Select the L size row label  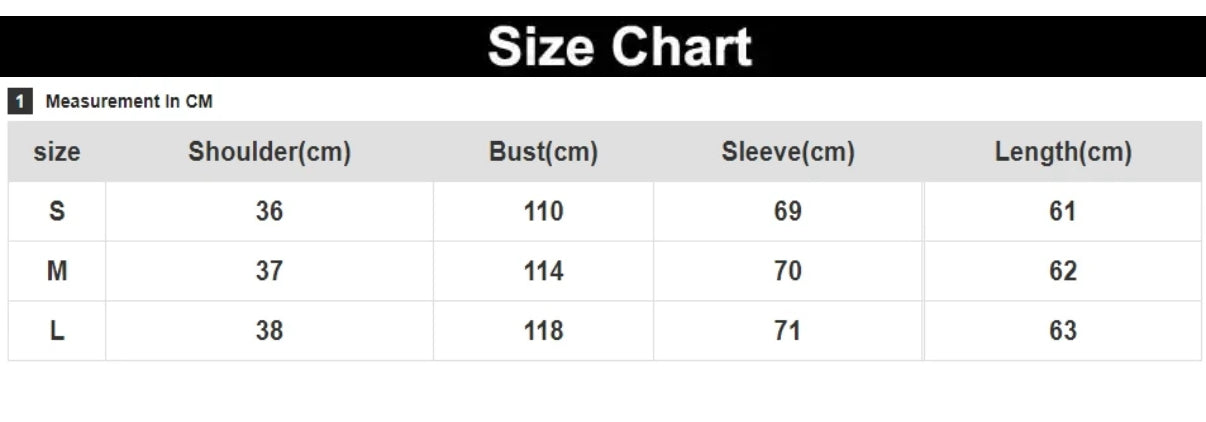point(57,331)
